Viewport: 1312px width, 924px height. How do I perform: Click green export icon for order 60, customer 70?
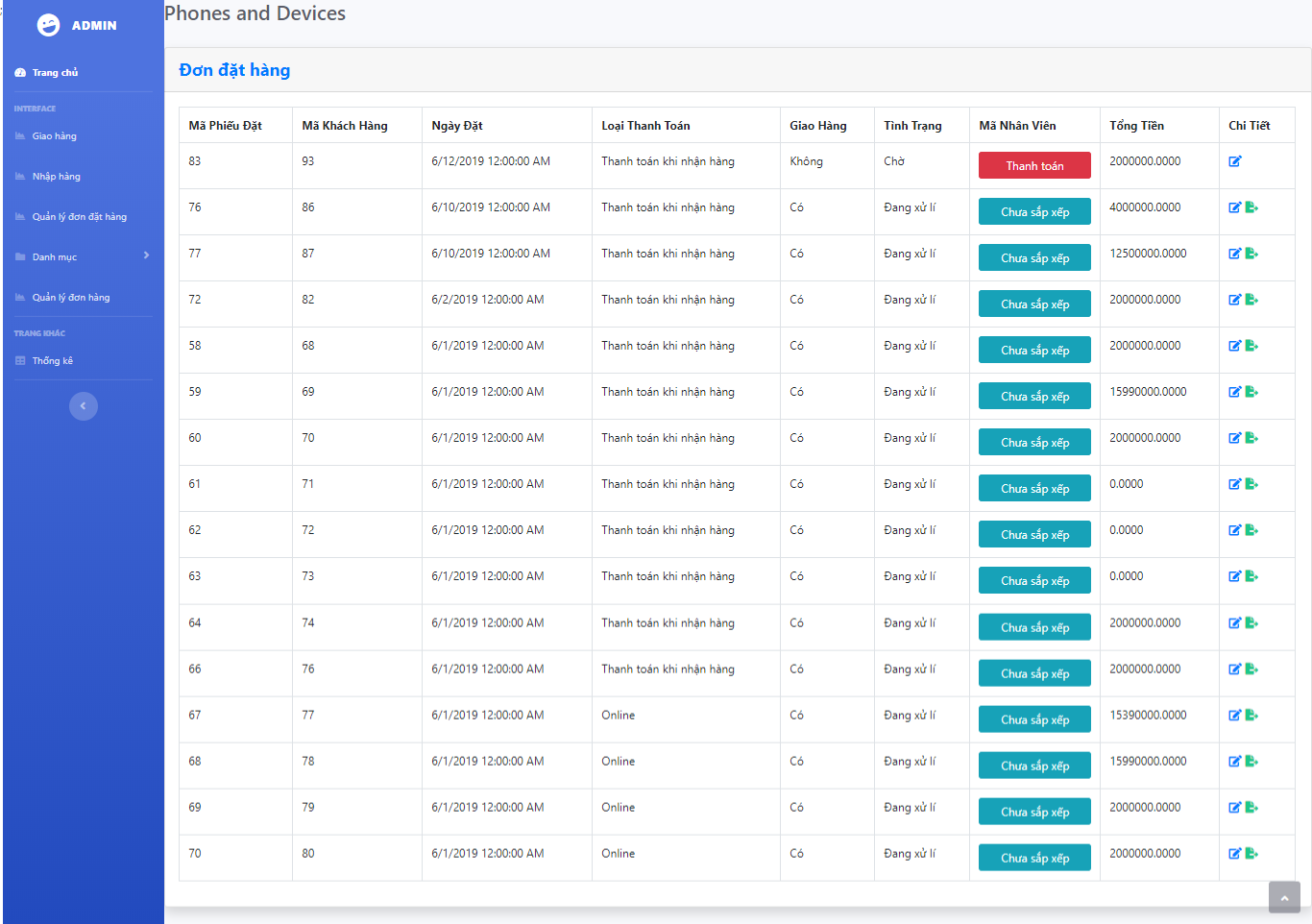(1251, 438)
